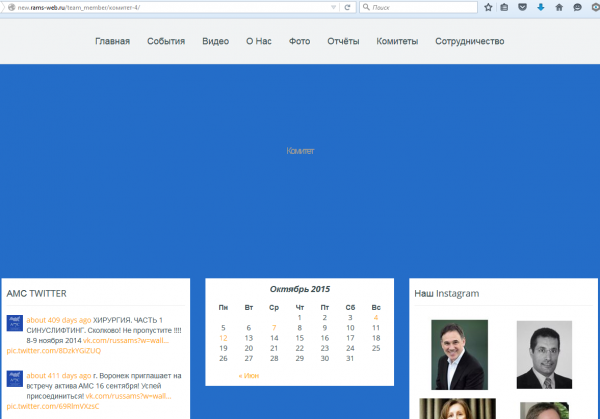Open the address bar history dropdown arrow

tap(333, 7)
